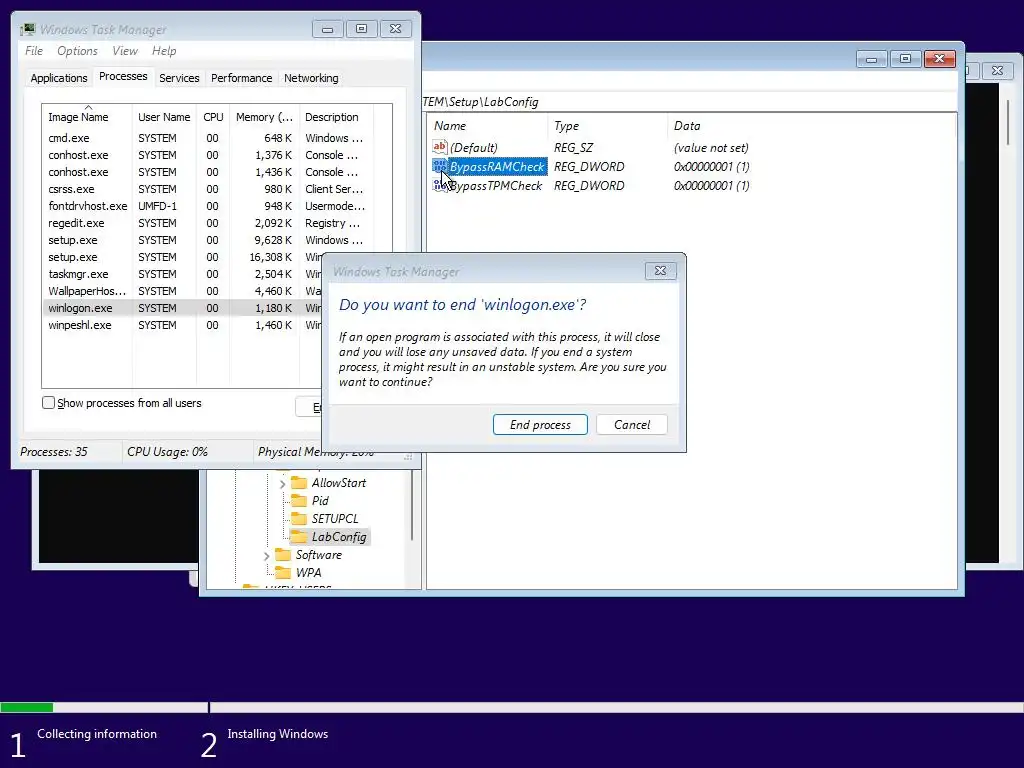Image resolution: width=1024 pixels, height=768 pixels.
Task: Select the Processes tab
Action: [x=123, y=76]
